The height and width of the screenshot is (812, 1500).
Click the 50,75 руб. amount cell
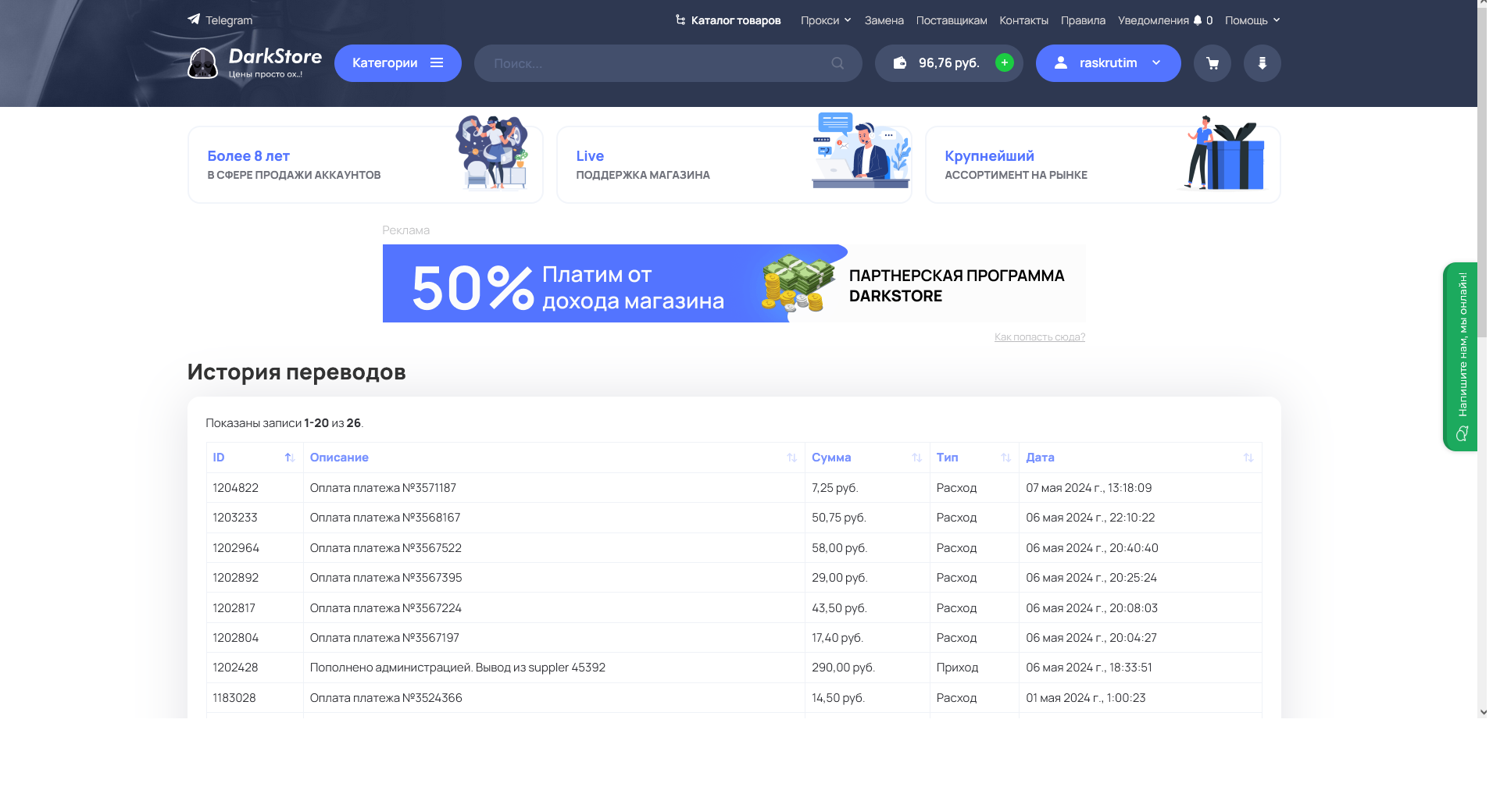867,518
